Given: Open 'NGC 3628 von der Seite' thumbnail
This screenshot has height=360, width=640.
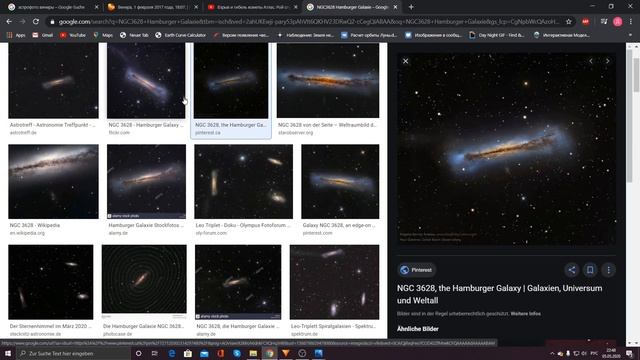Looking at the screenshot, I should [x=328, y=81].
